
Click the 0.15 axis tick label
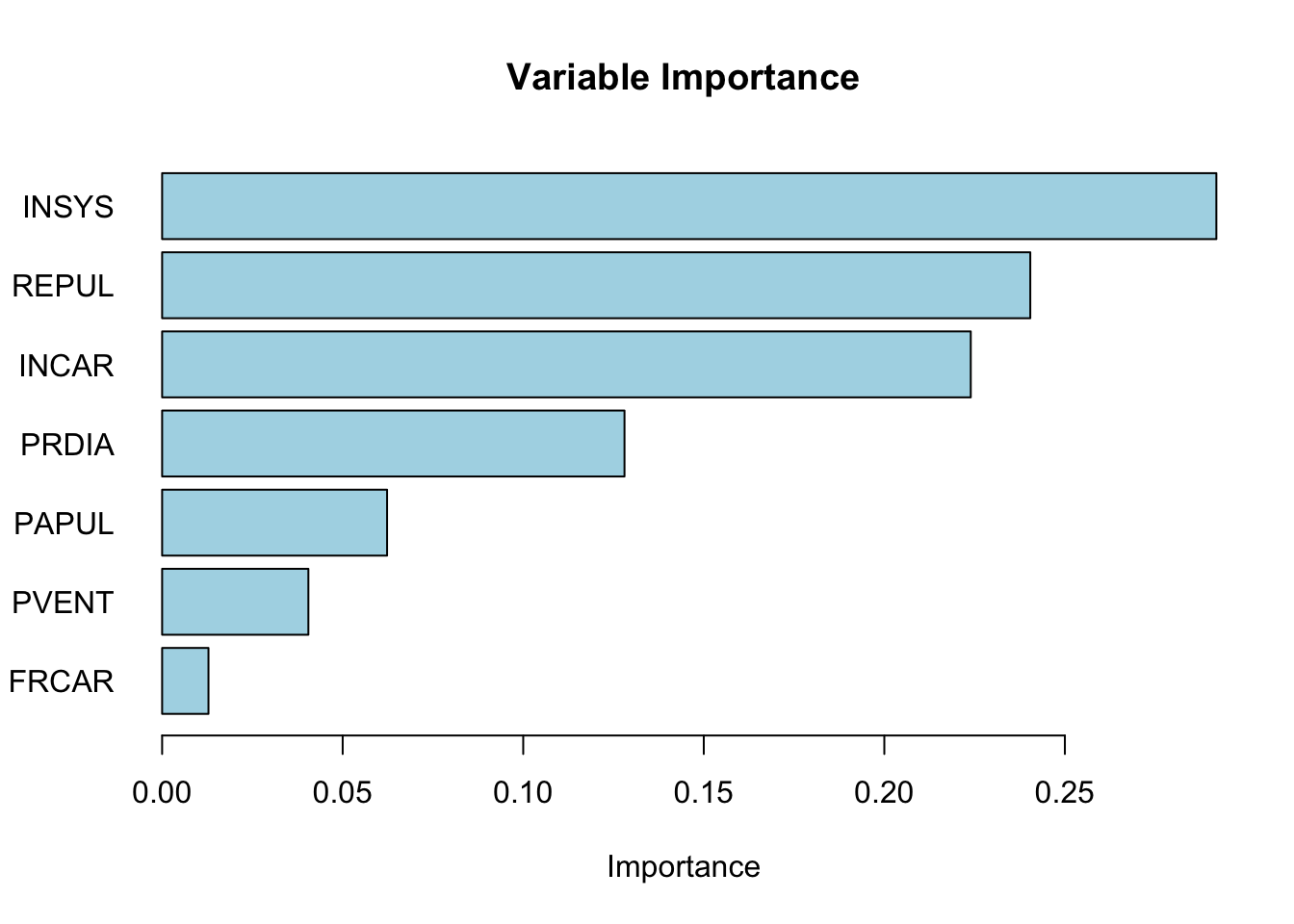(703, 792)
